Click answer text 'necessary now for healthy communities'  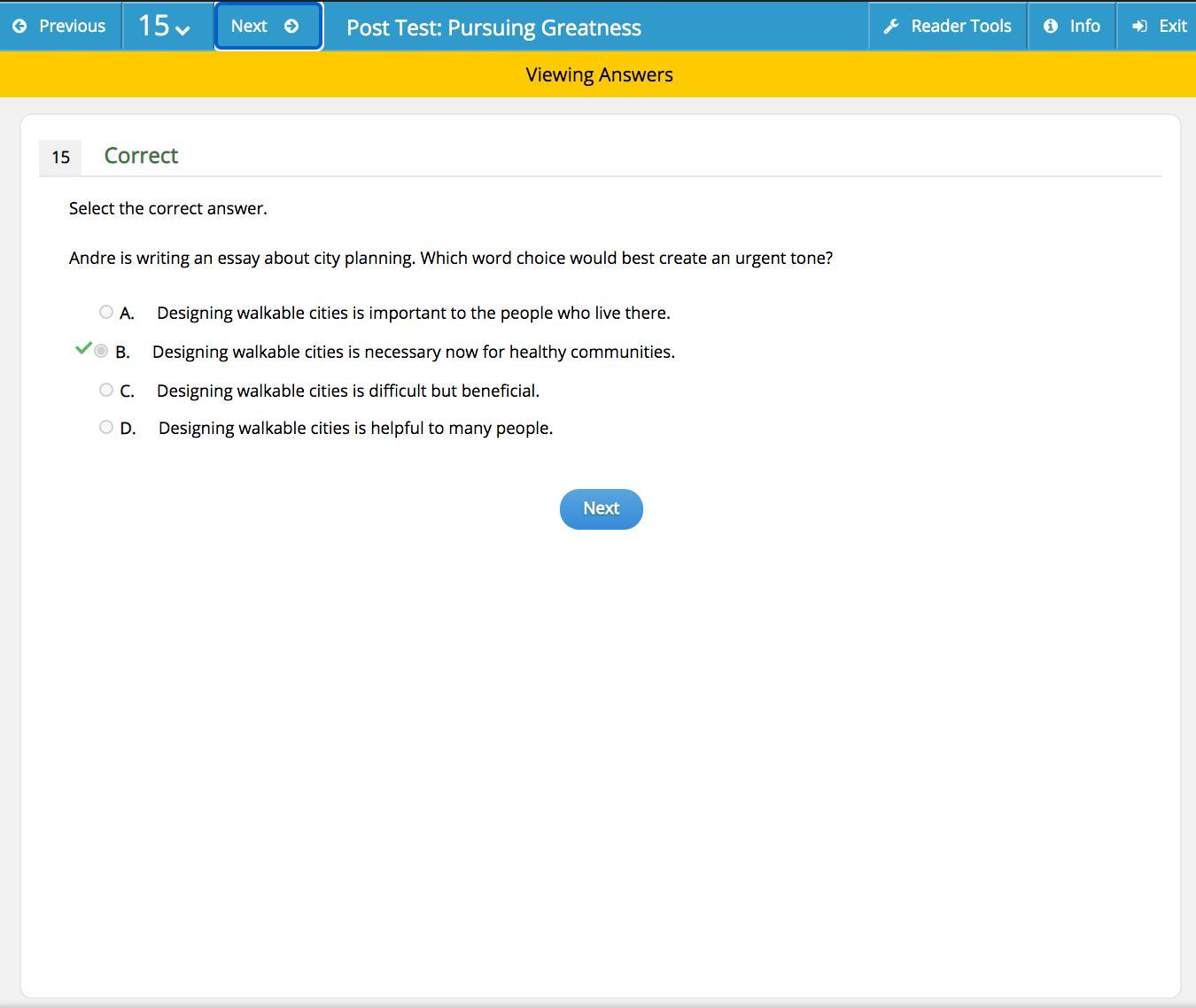[x=519, y=353]
